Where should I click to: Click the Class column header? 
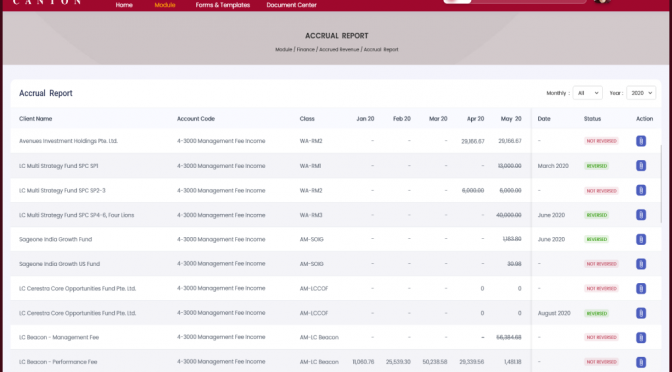(x=307, y=119)
